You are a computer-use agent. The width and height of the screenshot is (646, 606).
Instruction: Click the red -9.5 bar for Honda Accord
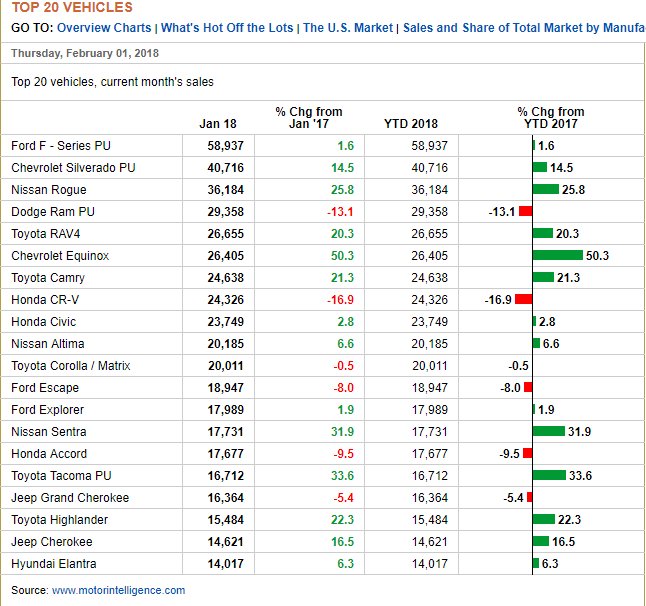pos(527,454)
